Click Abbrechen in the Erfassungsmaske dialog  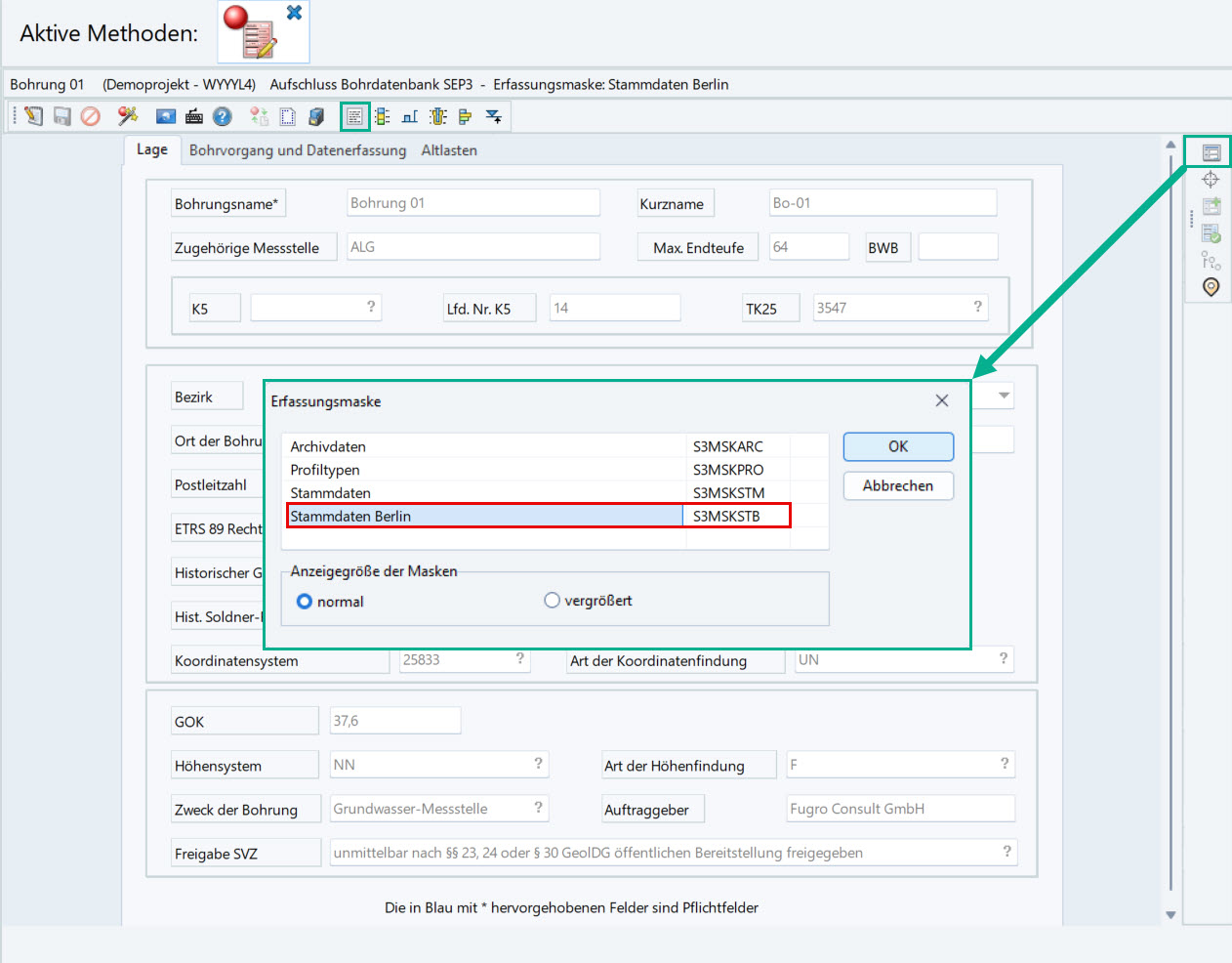[x=898, y=485]
